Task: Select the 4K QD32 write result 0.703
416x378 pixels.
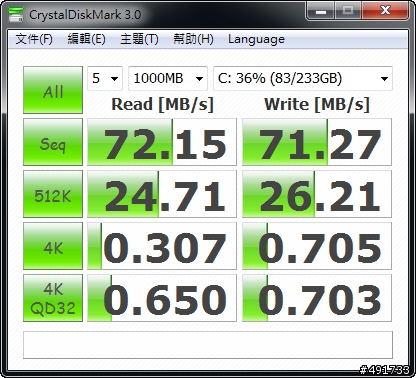Action: (317, 298)
